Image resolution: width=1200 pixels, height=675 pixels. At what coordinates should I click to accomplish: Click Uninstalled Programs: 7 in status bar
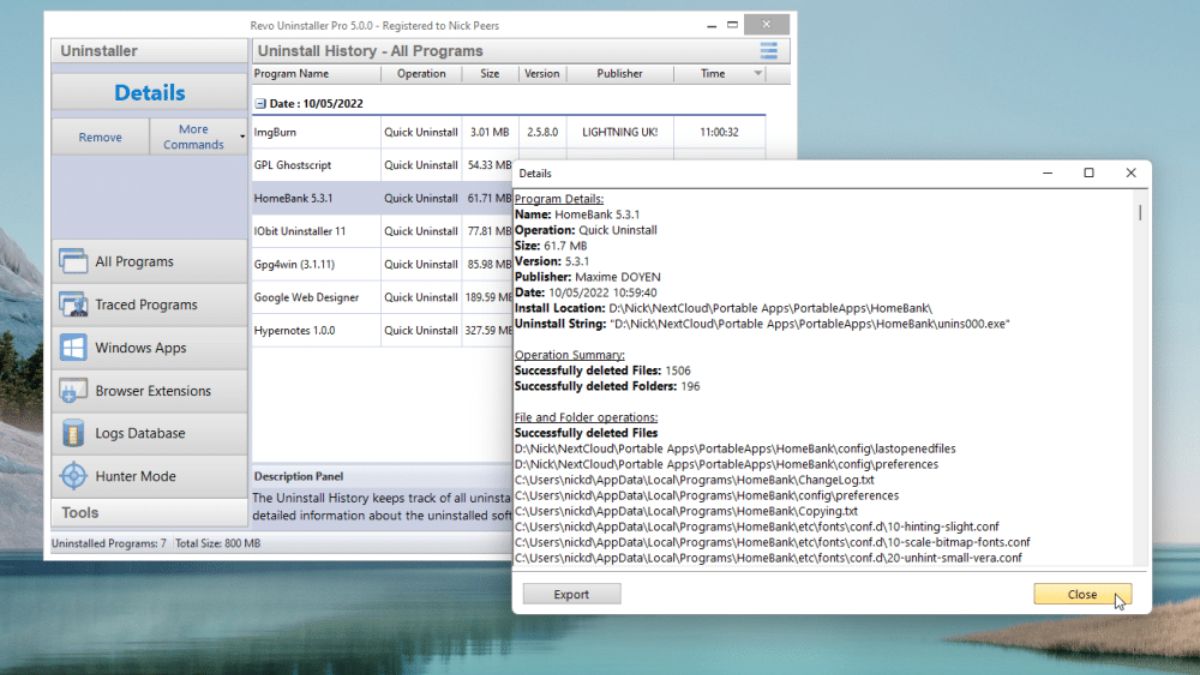pos(109,544)
